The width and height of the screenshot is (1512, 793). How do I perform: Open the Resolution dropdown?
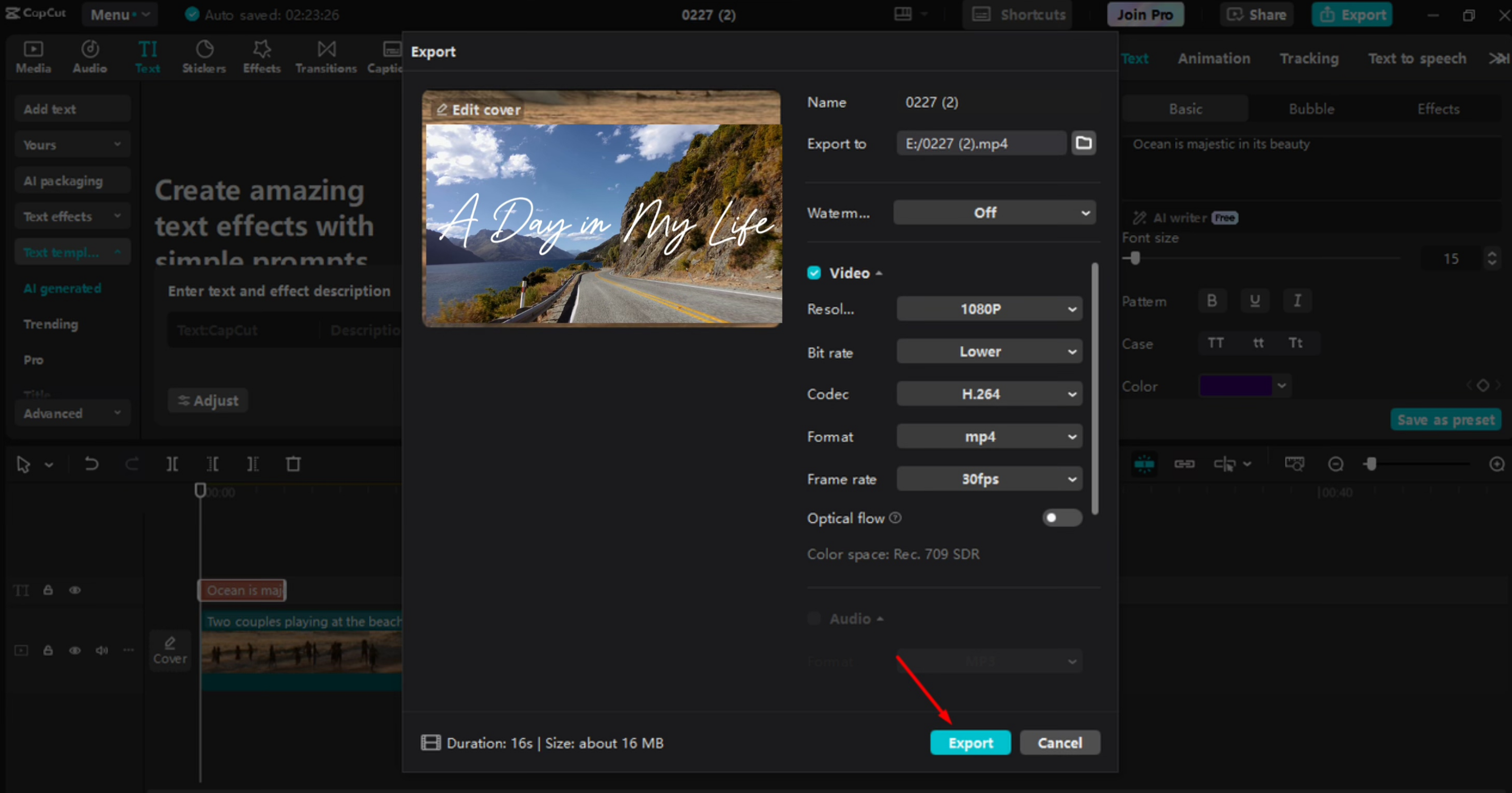pyautogui.click(x=989, y=308)
